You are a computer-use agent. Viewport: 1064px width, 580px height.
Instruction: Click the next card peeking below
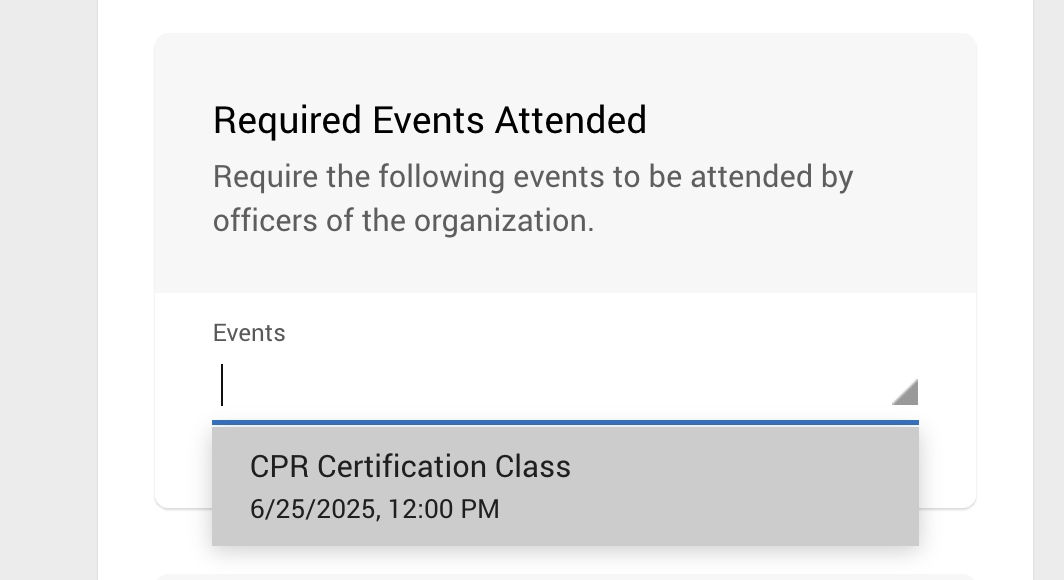[565, 577]
